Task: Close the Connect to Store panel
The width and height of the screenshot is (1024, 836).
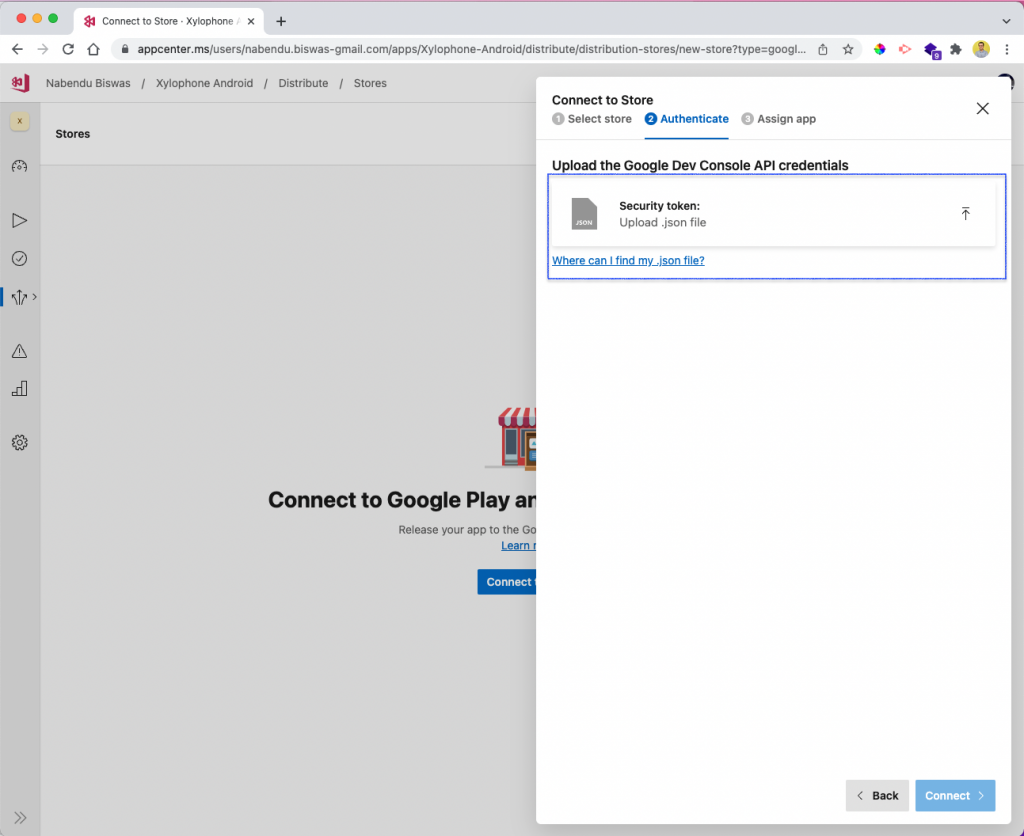Action: pos(982,108)
